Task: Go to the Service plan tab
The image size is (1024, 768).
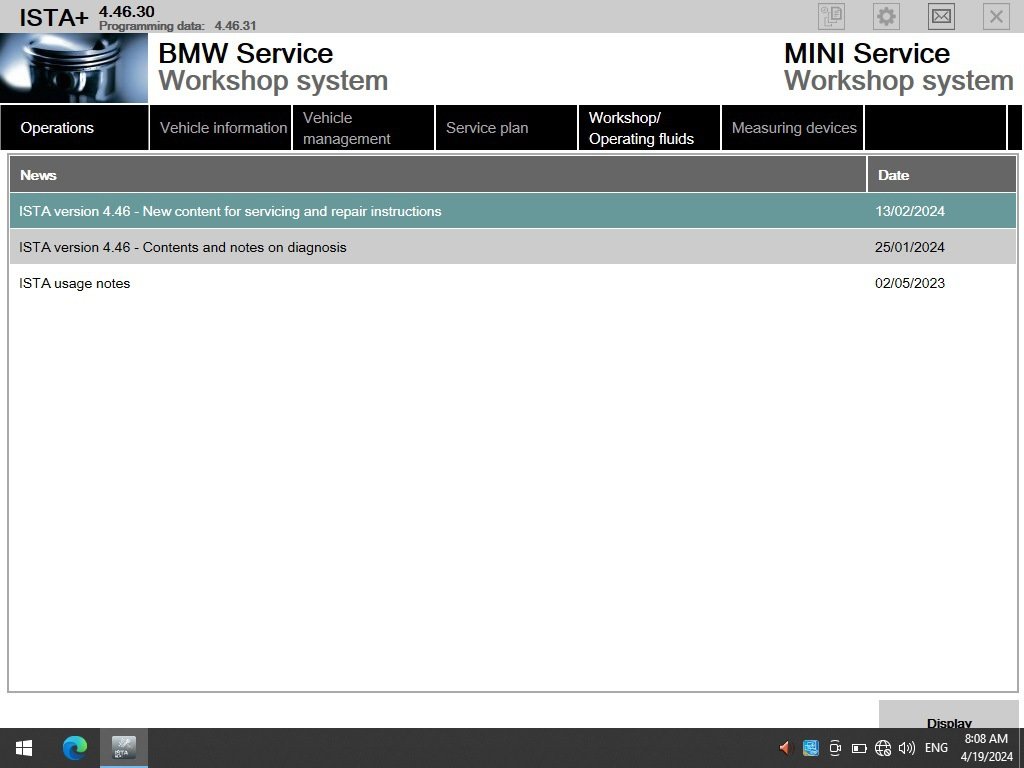Action: tap(507, 128)
